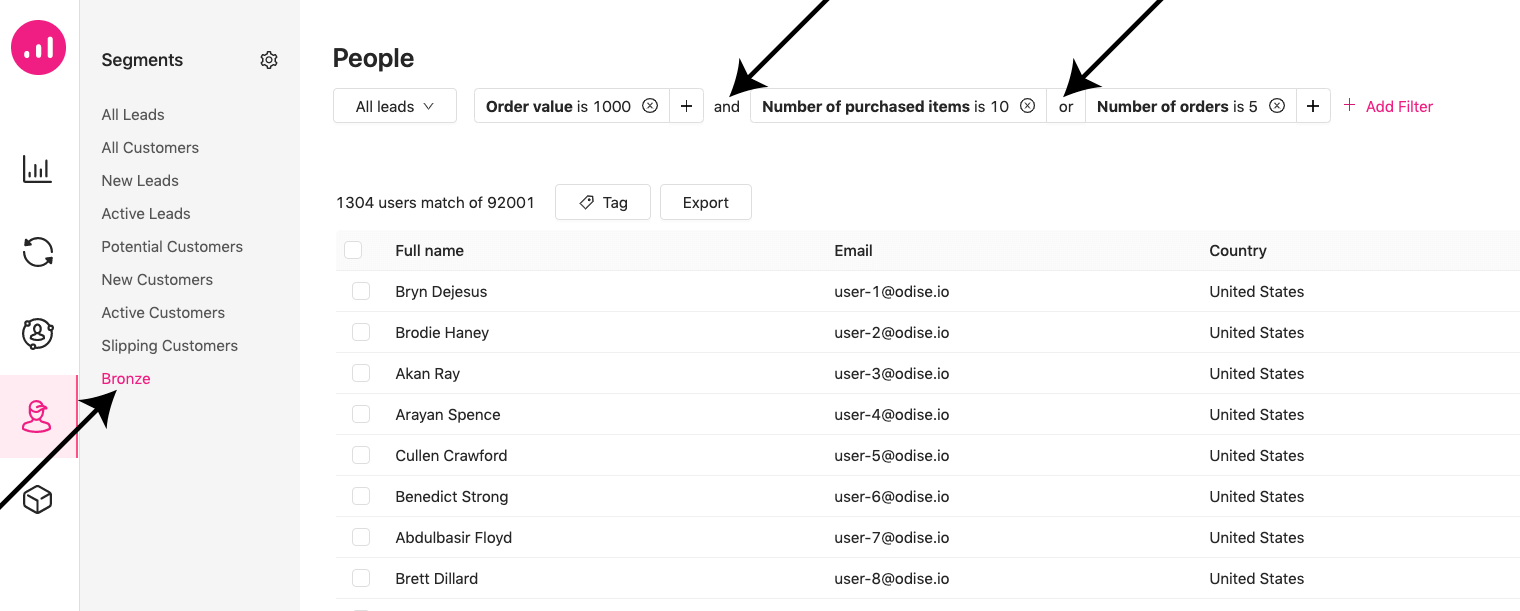Check the Cullen Crawford row checkbox
The height and width of the screenshot is (611, 1520).
click(361, 455)
